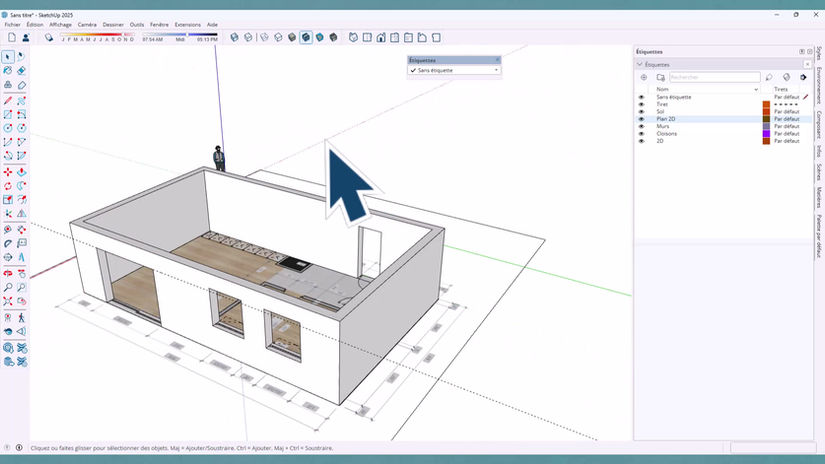The height and width of the screenshot is (464, 825).
Task: Collapse the Étiquettes panel section chevron
Action: [640, 64]
